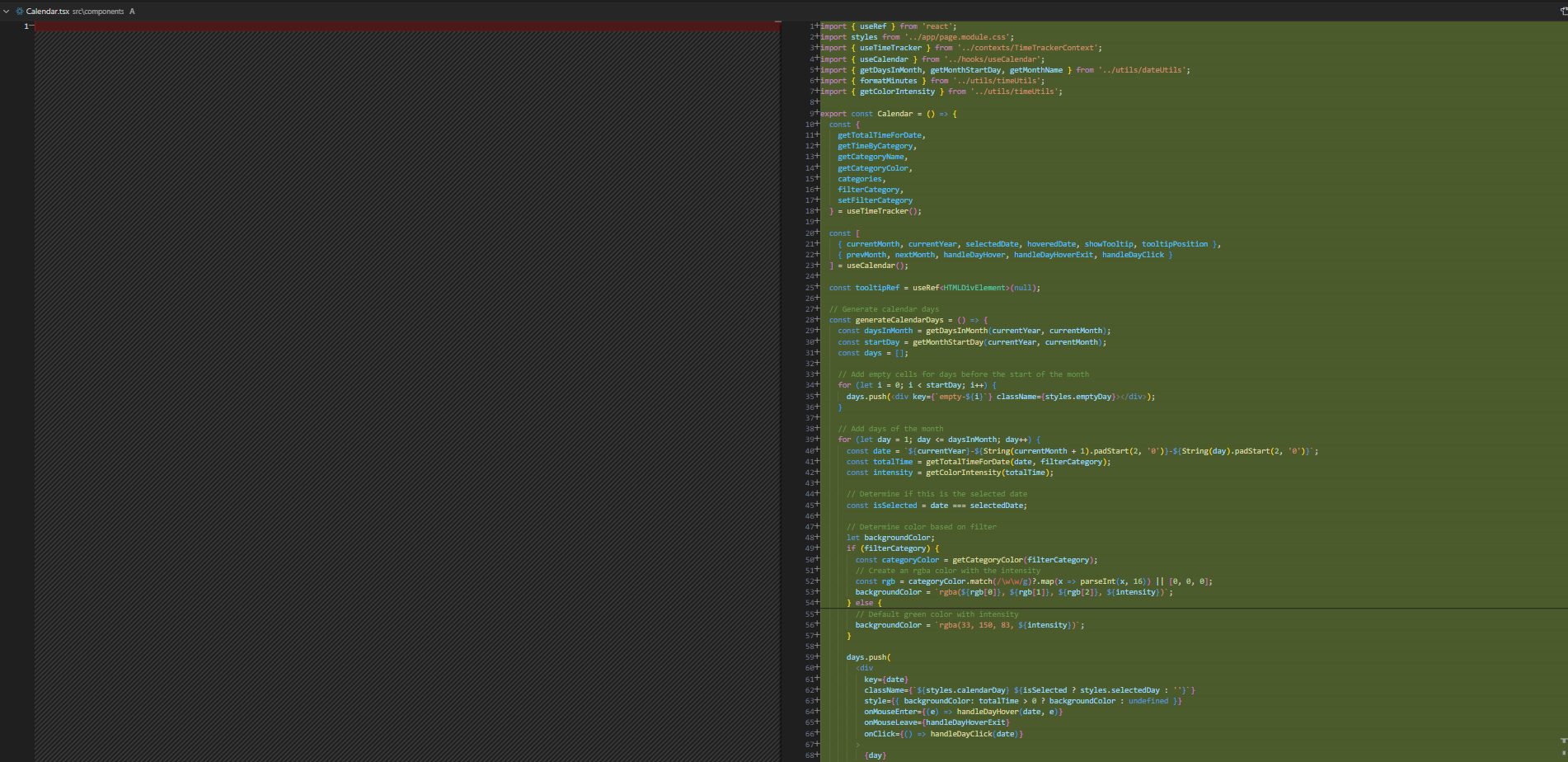Click 'setFilterCategory' on line 17

point(876,200)
